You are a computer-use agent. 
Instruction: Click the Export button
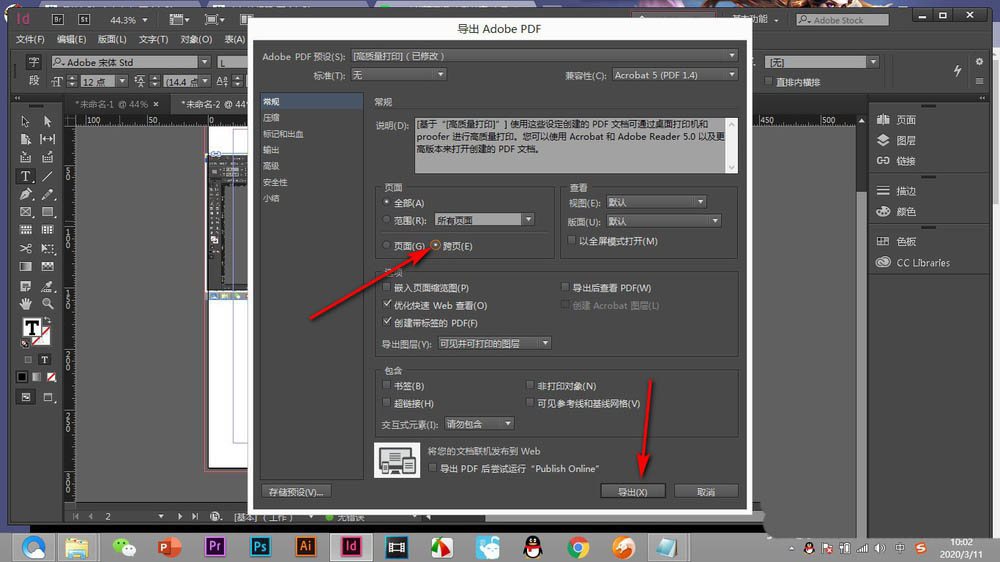click(x=633, y=491)
